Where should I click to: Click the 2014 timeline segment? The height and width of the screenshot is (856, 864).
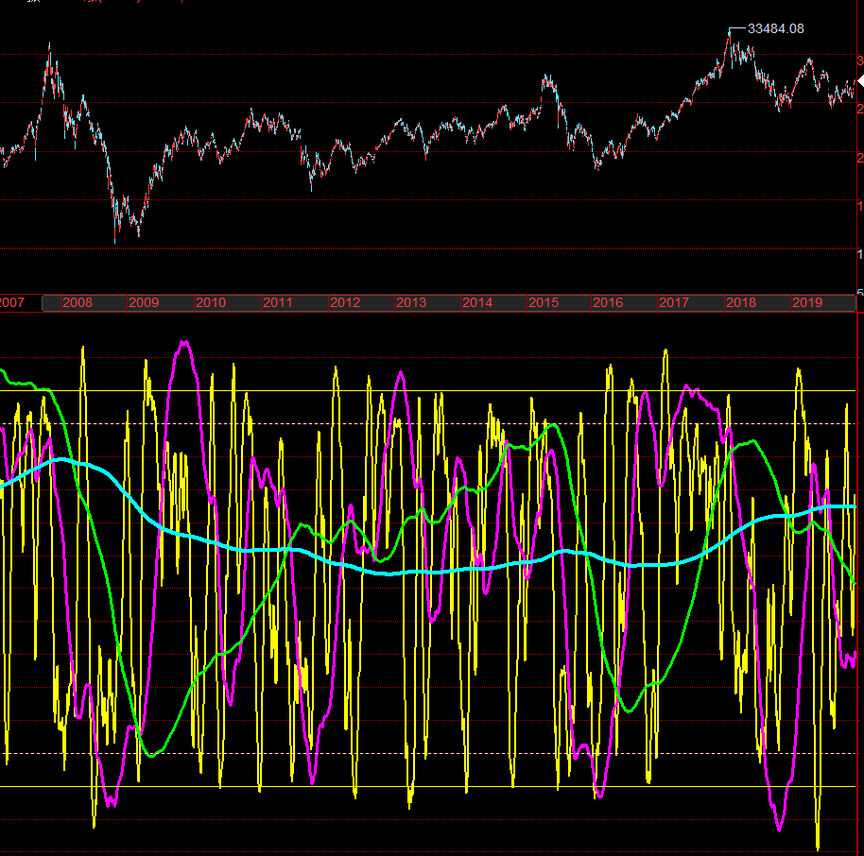coord(477,303)
